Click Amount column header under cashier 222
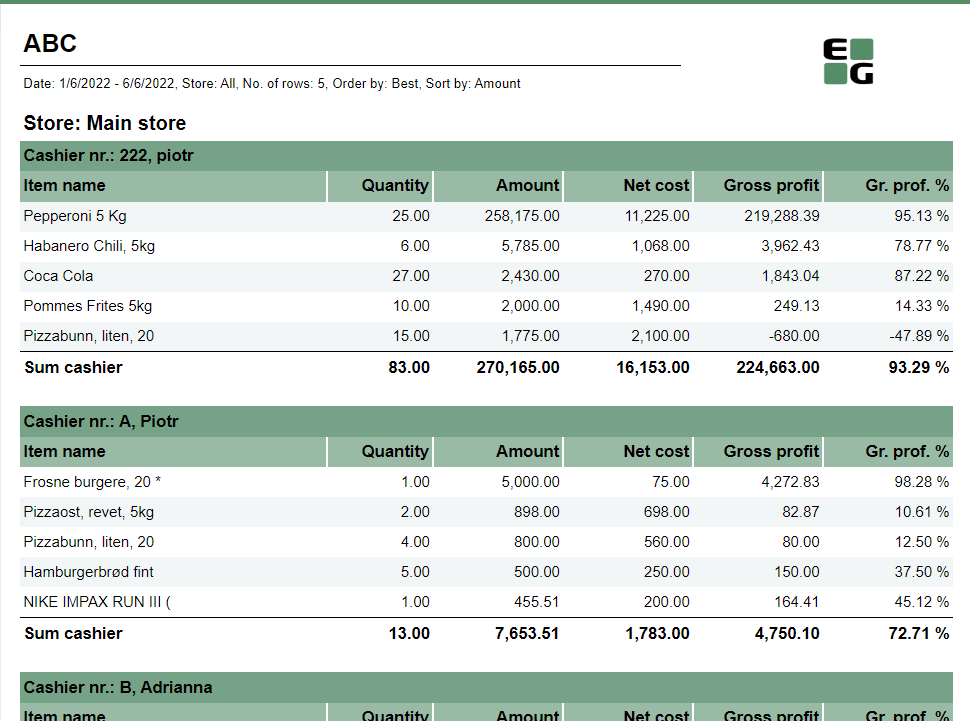 527,186
